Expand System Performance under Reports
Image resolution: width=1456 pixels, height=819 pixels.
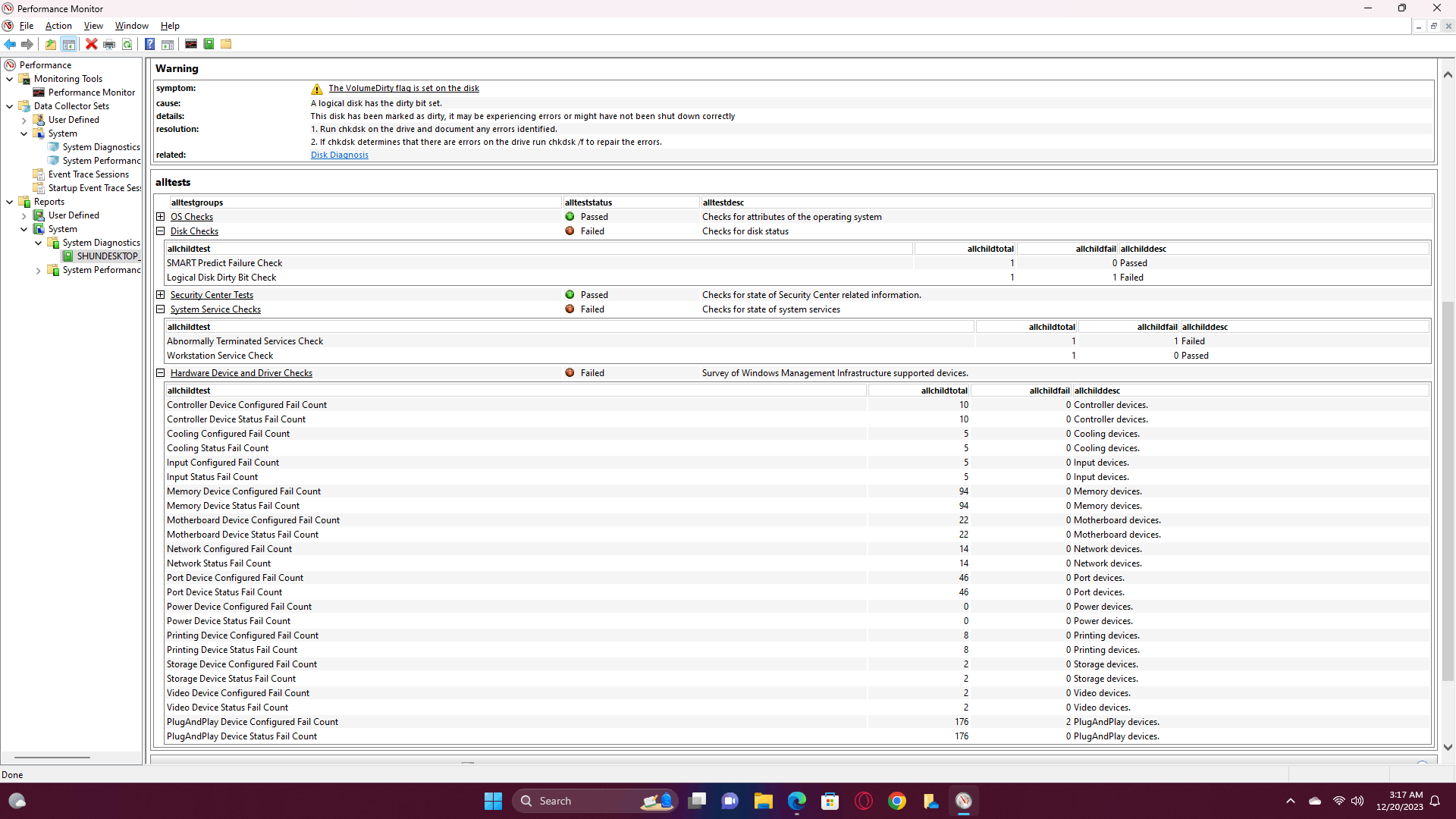click(x=38, y=271)
